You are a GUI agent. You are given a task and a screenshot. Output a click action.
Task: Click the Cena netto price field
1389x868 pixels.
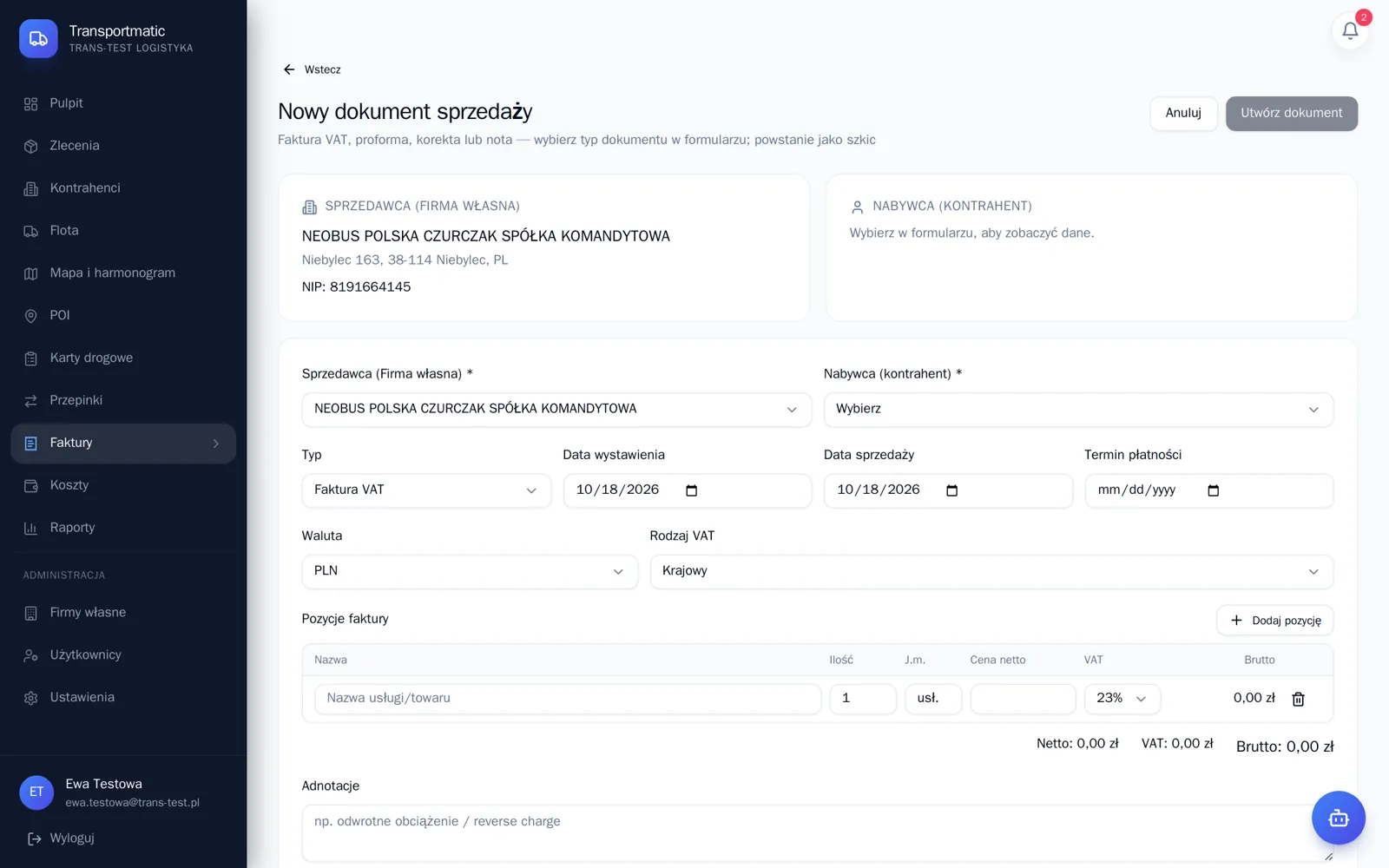pyautogui.click(x=1023, y=699)
